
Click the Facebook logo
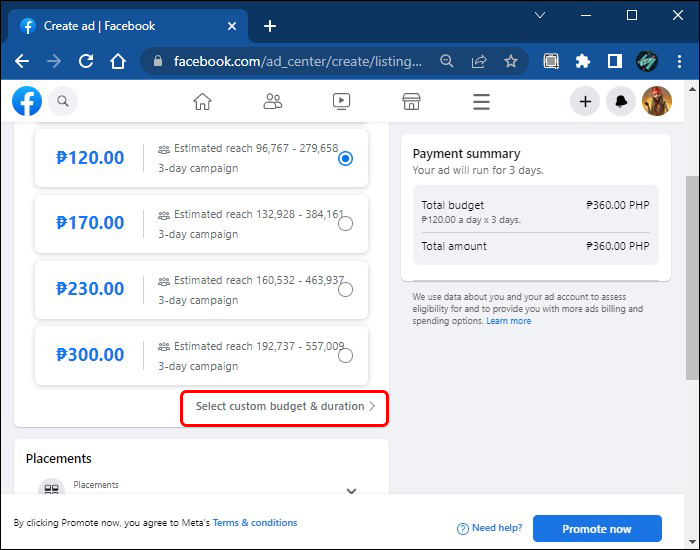27,101
